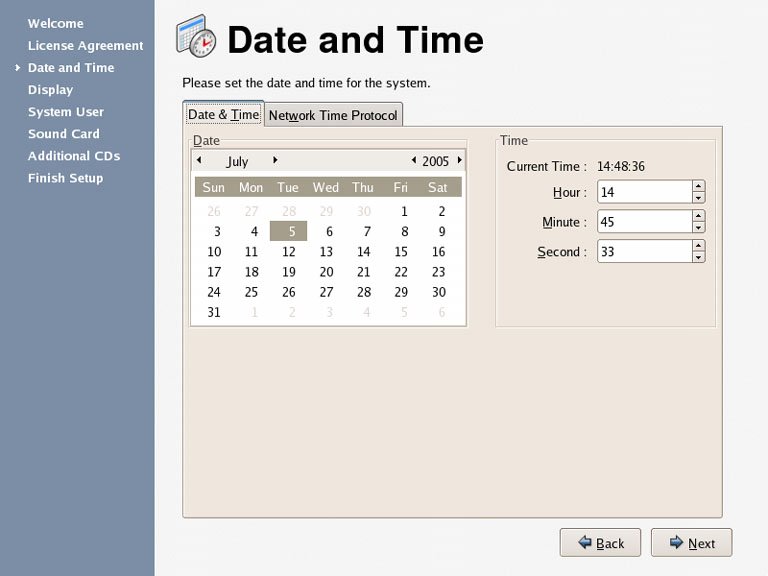Increment the Hour spinner up arrow
The image size is (768, 576).
(x=698, y=186)
